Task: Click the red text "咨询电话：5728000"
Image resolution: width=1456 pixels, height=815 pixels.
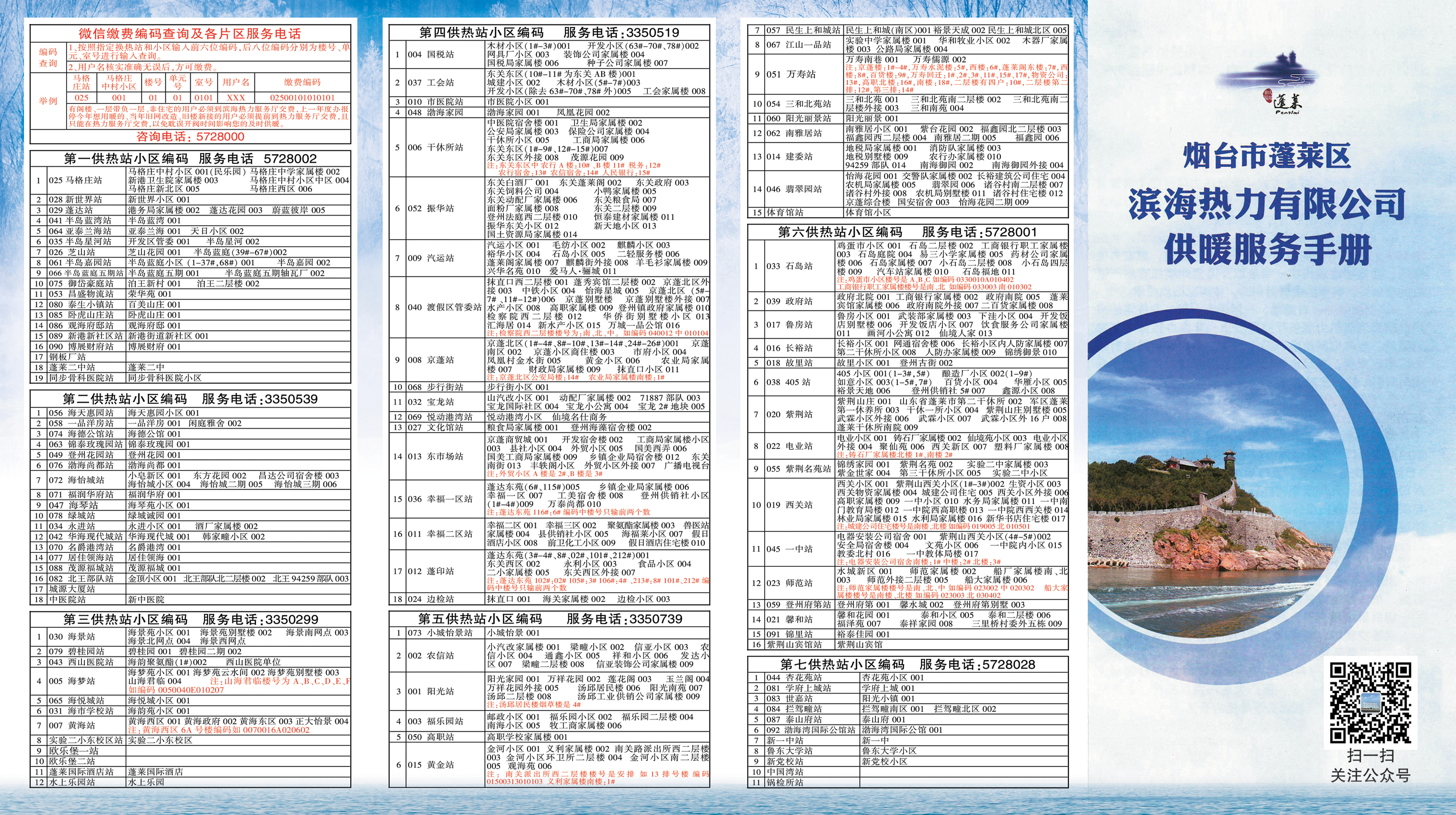Action: pyautogui.click(x=191, y=137)
